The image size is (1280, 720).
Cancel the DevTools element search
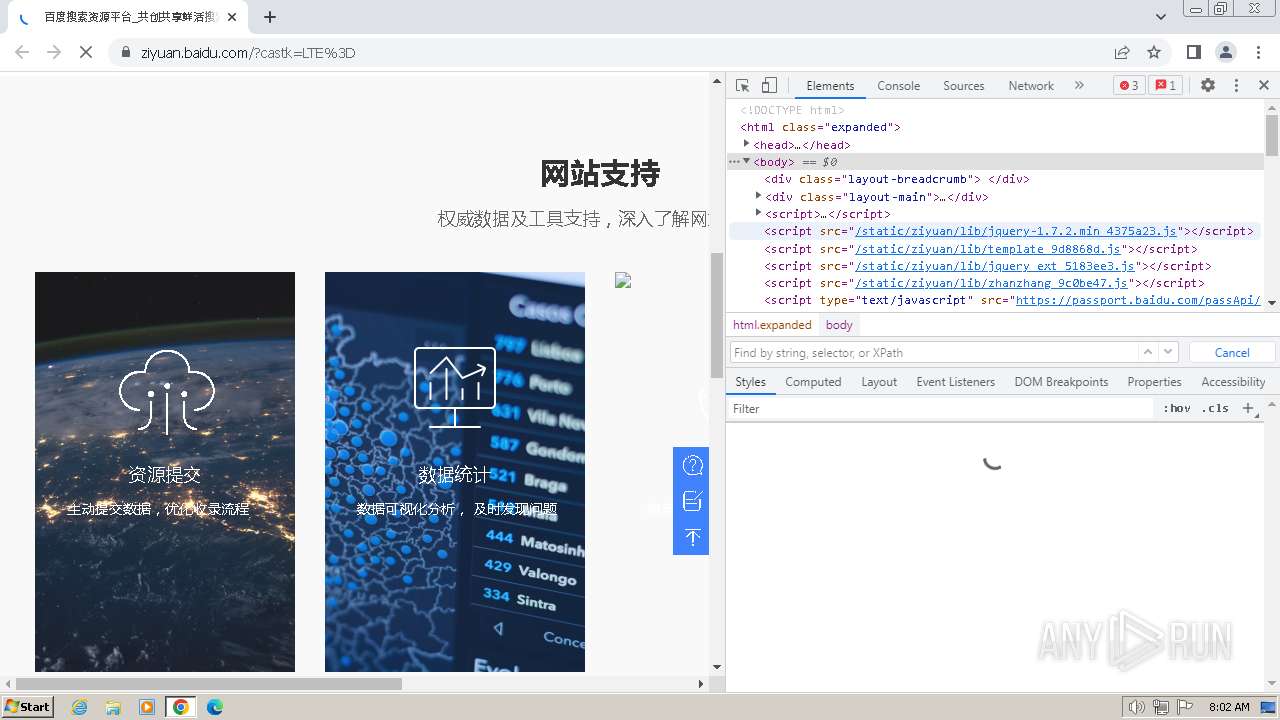coord(1232,353)
